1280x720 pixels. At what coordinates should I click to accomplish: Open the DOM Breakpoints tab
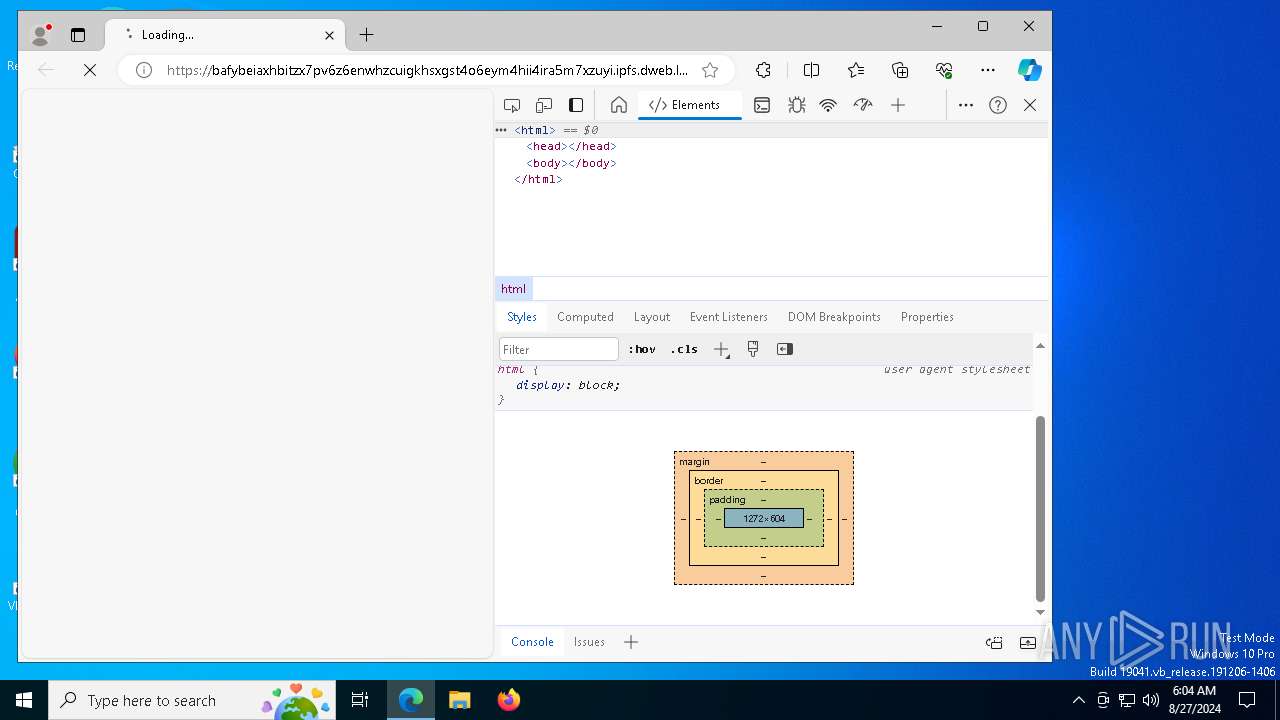pyautogui.click(x=834, y=317)
